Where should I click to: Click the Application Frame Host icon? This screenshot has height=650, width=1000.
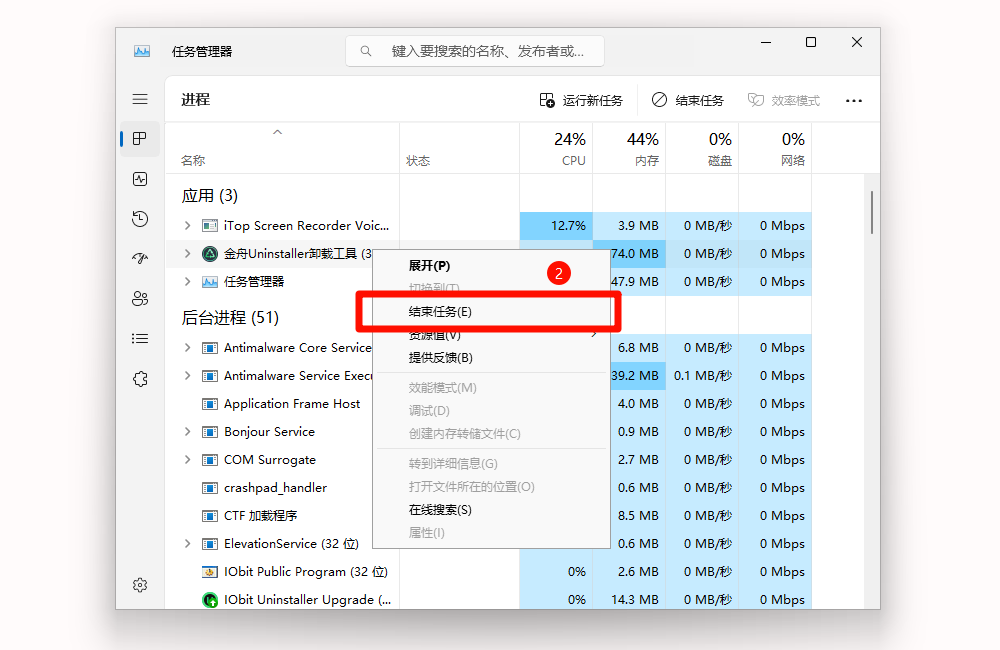209,404
